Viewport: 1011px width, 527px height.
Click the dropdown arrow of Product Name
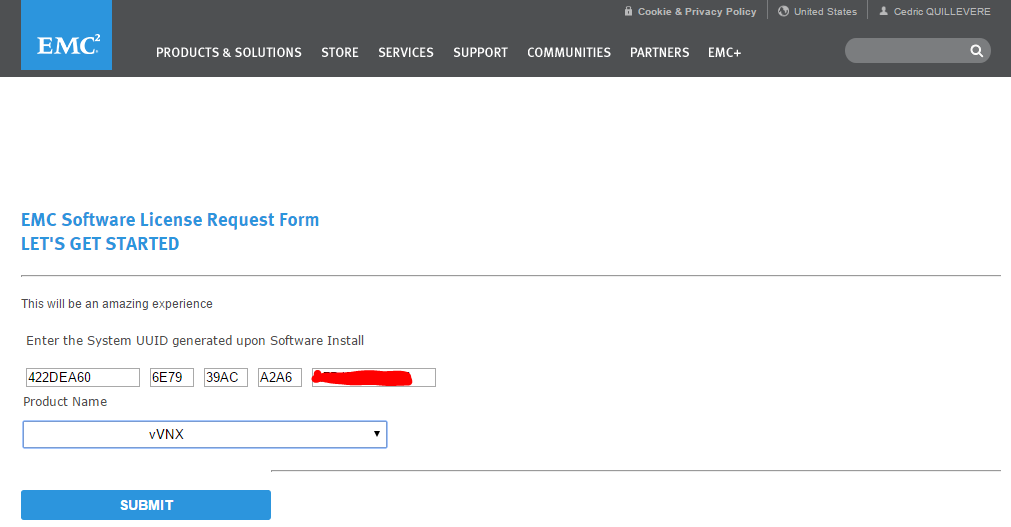pyautogui.click(x=377, y=433)
